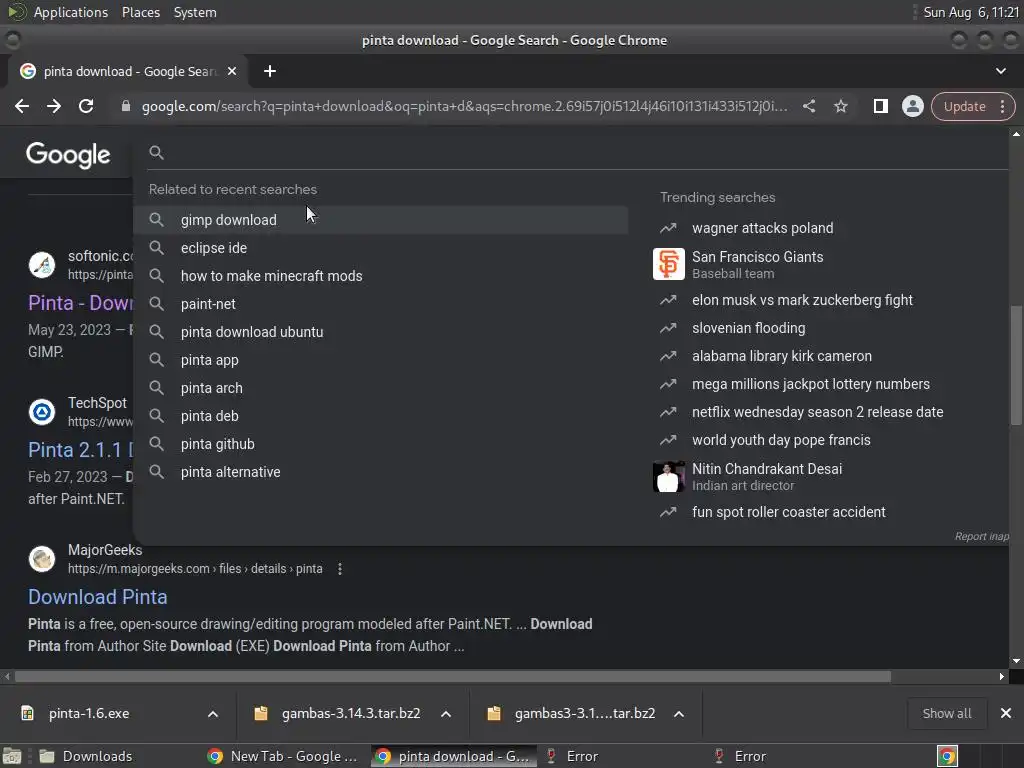This screenshot has width=1024, height=768.
Task: Open the Pinta softonic result link
Action: [x=80, y=303]
